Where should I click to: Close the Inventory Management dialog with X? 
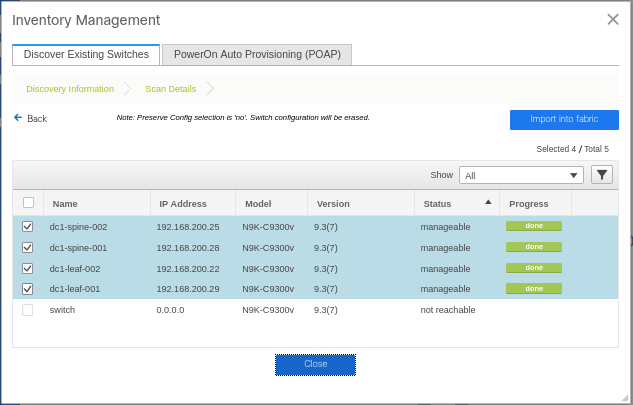[613, 19]
